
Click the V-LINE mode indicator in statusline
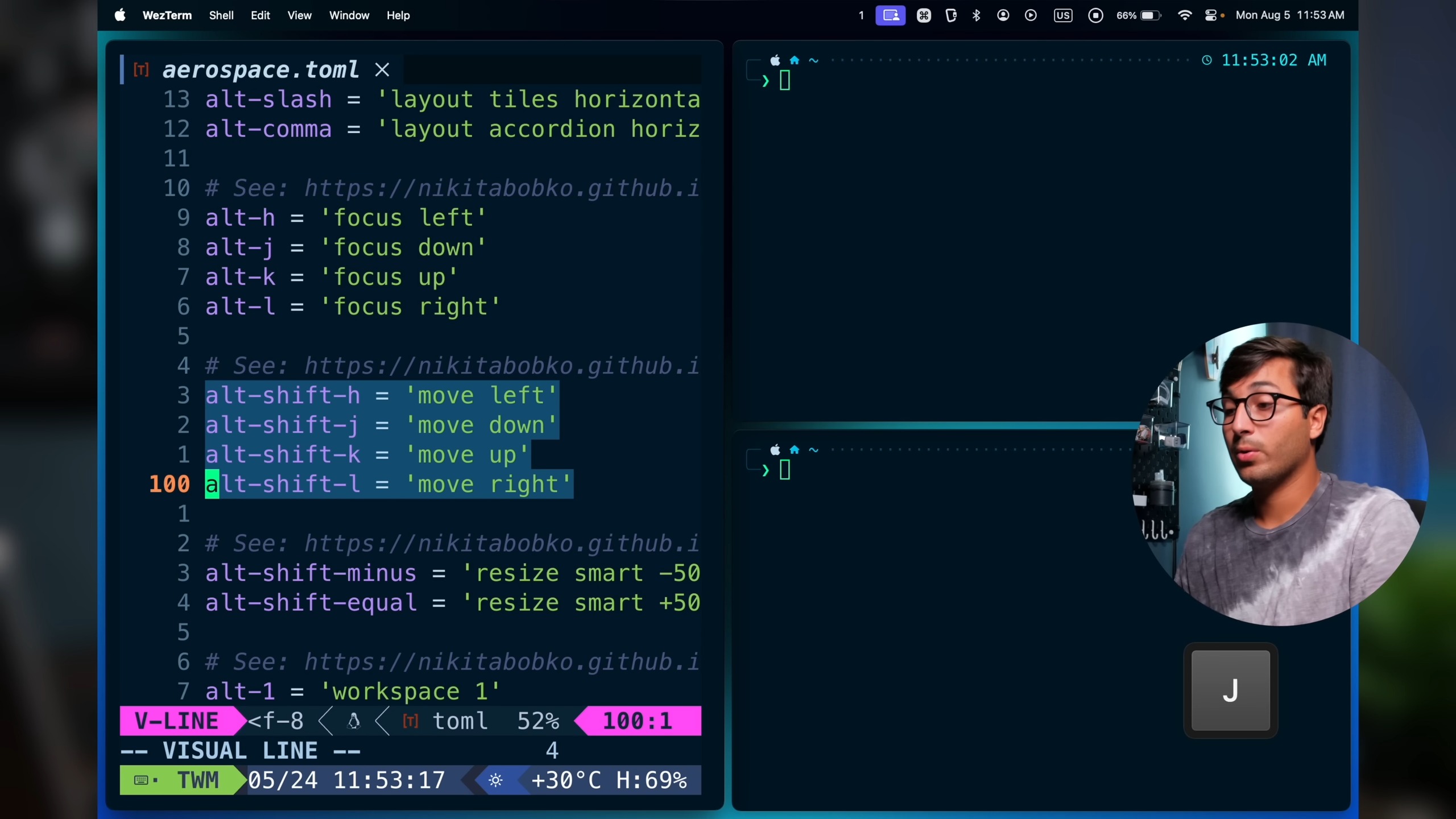[x=176, y=721]
